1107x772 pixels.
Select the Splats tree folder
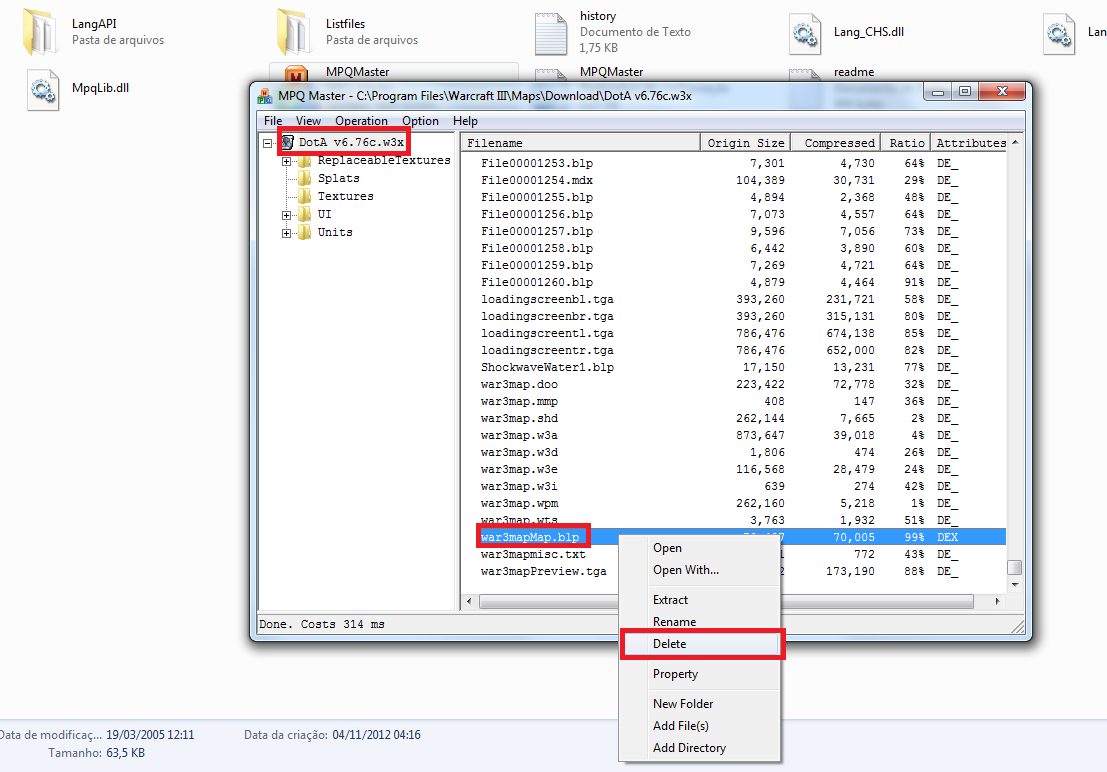[x=338, y=179]
